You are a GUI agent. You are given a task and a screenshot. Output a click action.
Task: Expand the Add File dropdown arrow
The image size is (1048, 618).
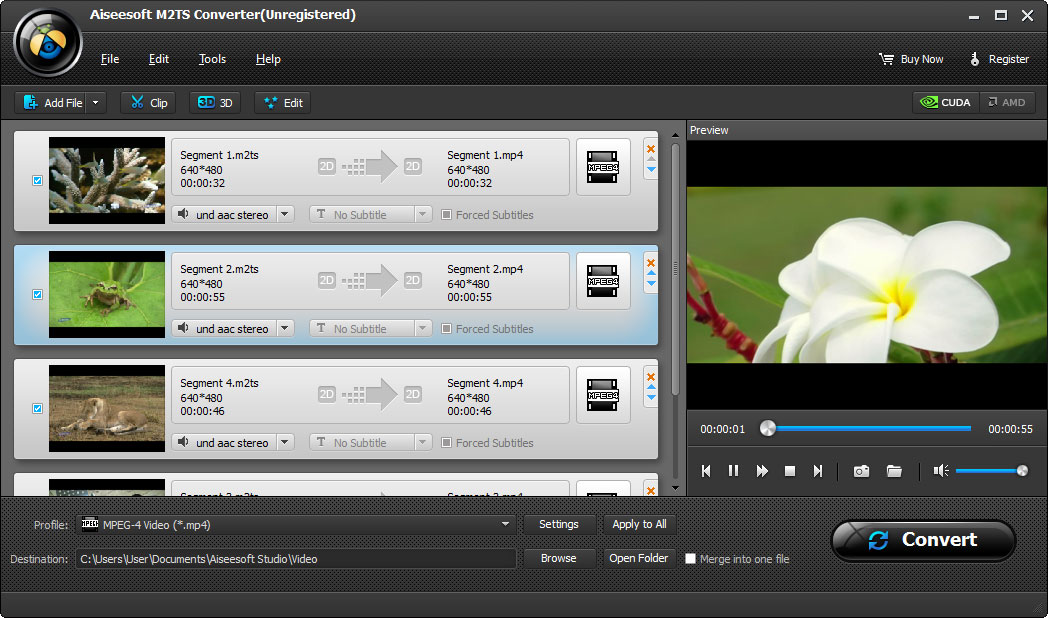(96, 102)
